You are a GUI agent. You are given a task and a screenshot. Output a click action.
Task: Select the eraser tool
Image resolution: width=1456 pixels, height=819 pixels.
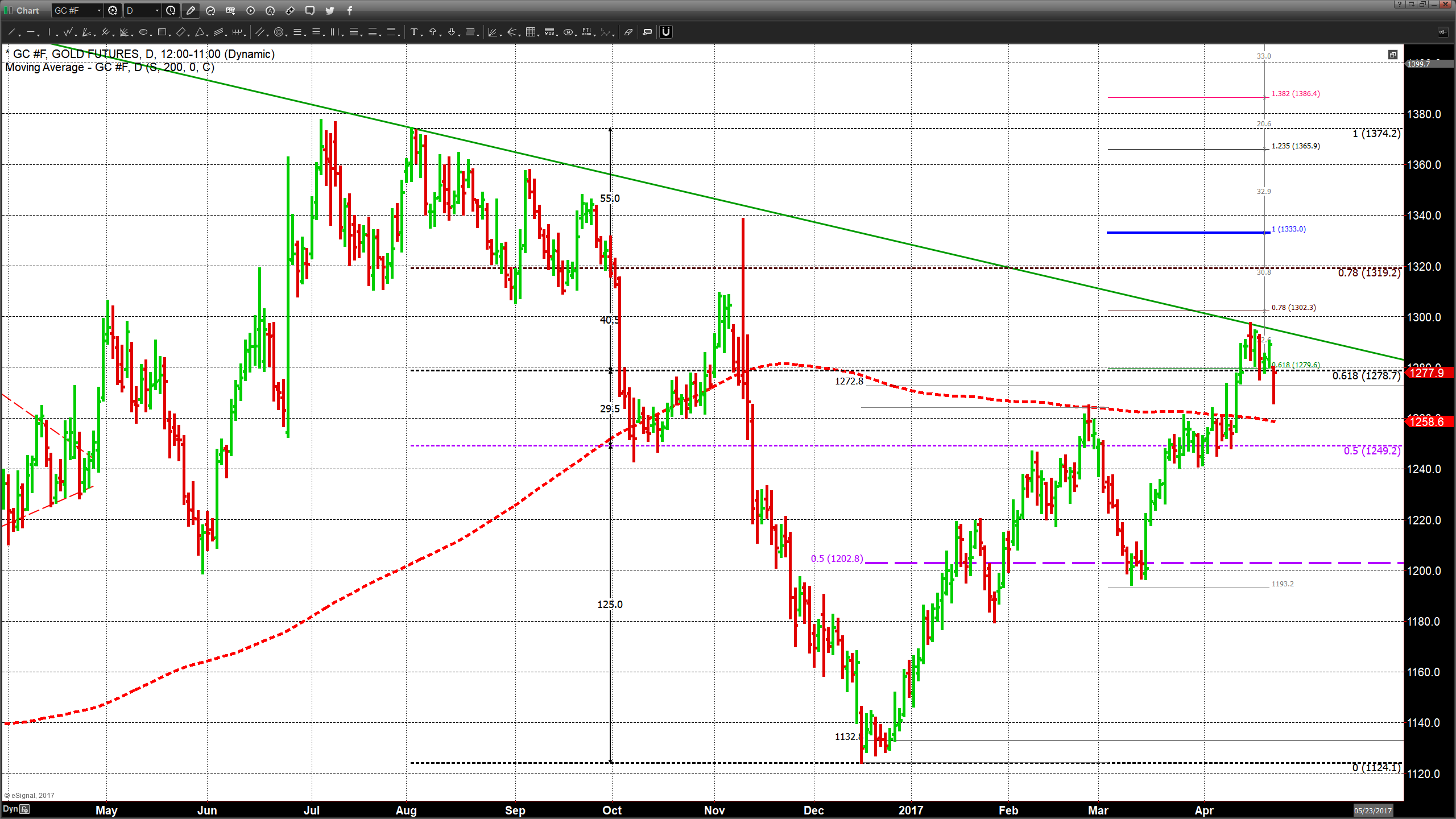point(628,32)
